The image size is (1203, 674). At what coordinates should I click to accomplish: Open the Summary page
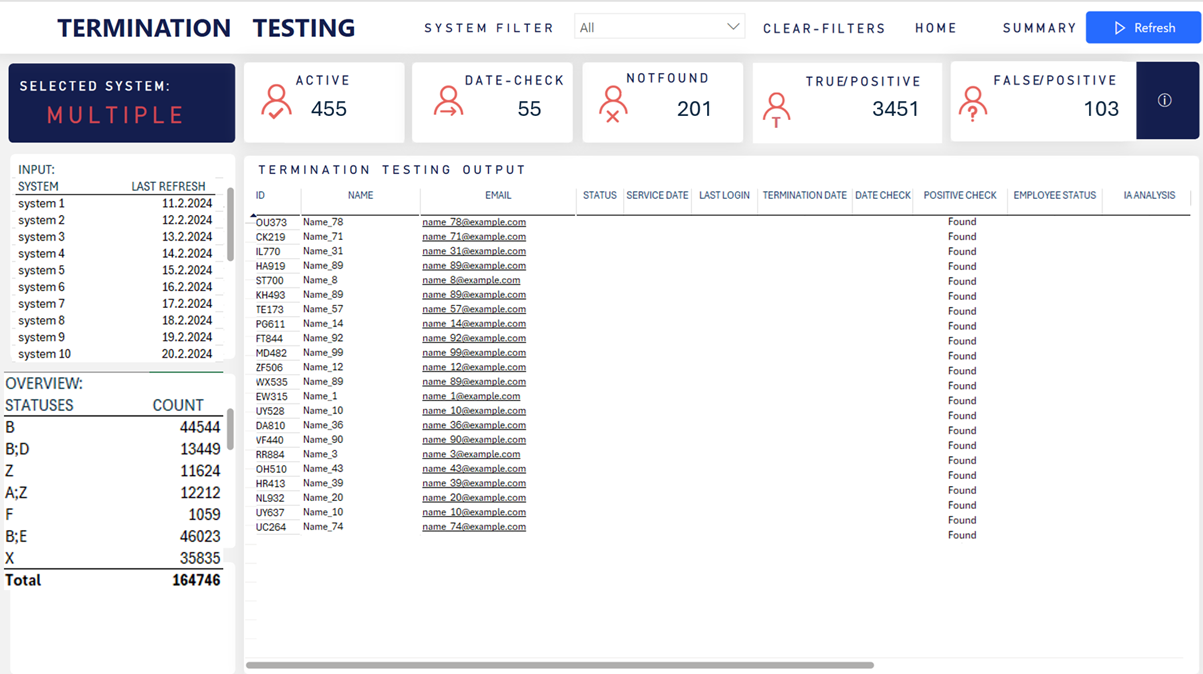pyautogui.click(x=1039, y=28)
